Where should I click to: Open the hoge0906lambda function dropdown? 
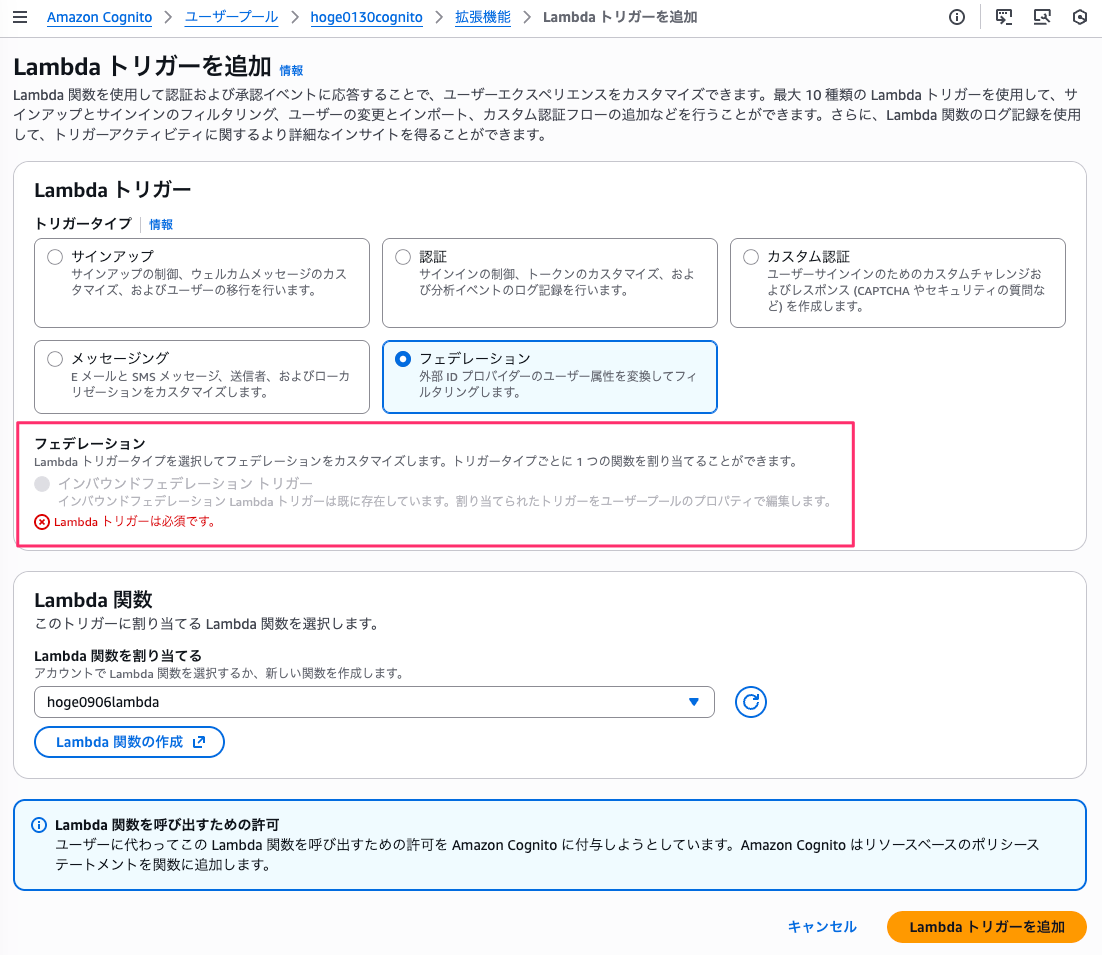point(374,702)
